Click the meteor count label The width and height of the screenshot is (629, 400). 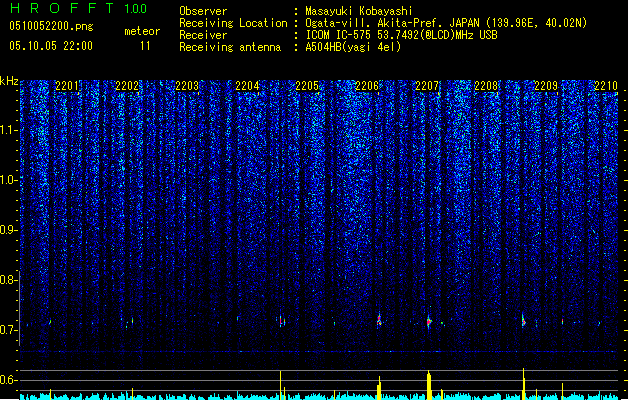(x=142, y=31)
